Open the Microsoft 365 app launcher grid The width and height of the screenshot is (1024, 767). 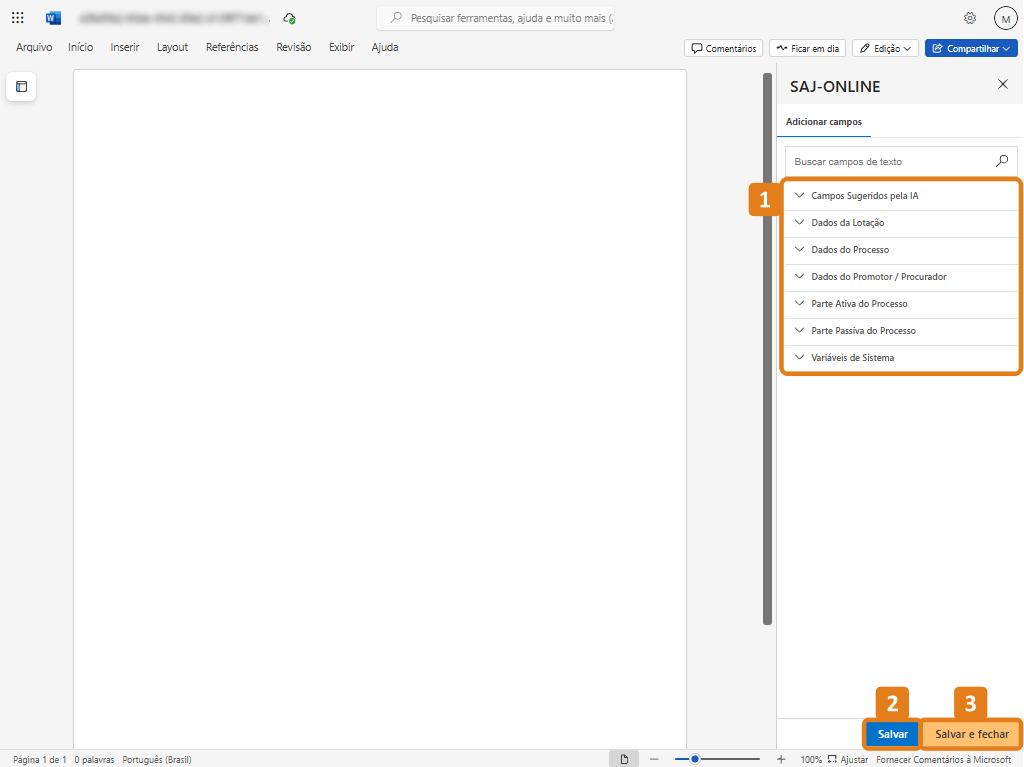point(18,18)
